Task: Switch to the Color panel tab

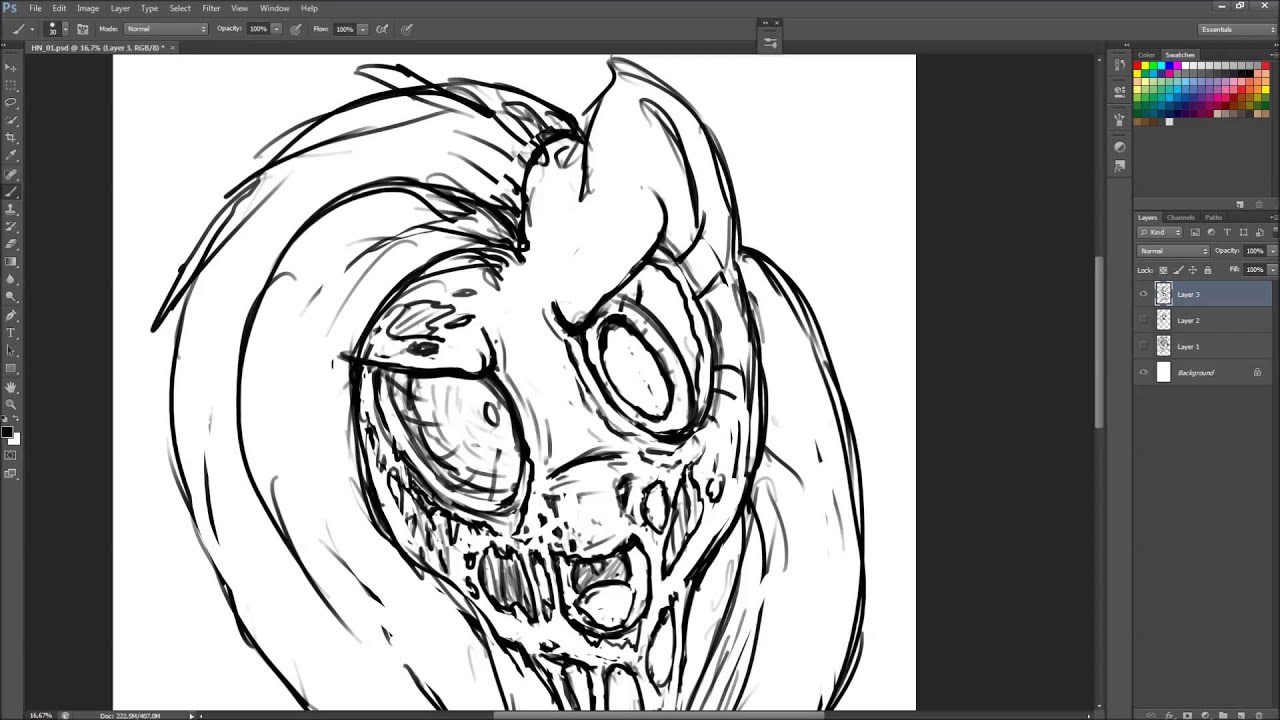Action: [1146, 55]
